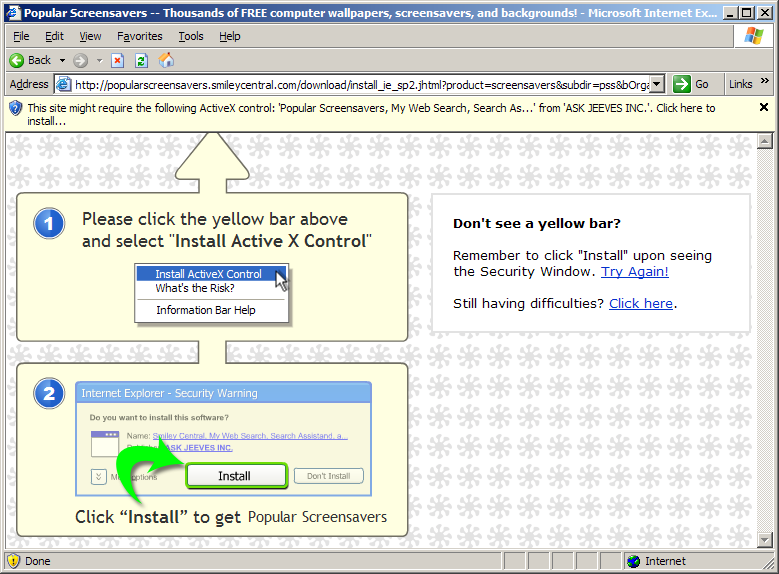Click 'Done' status bar text

click(38, 562)
